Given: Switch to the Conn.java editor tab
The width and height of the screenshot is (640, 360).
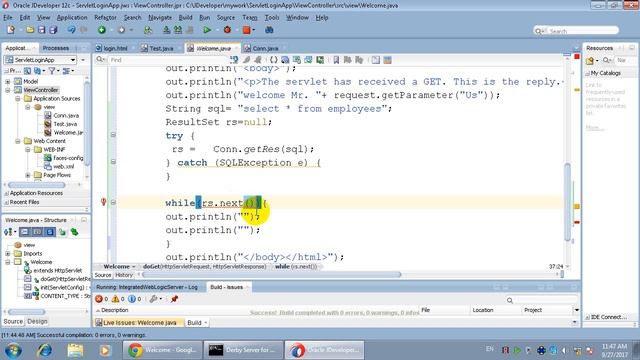Looking at the screenshot, I should coord(265,48).
